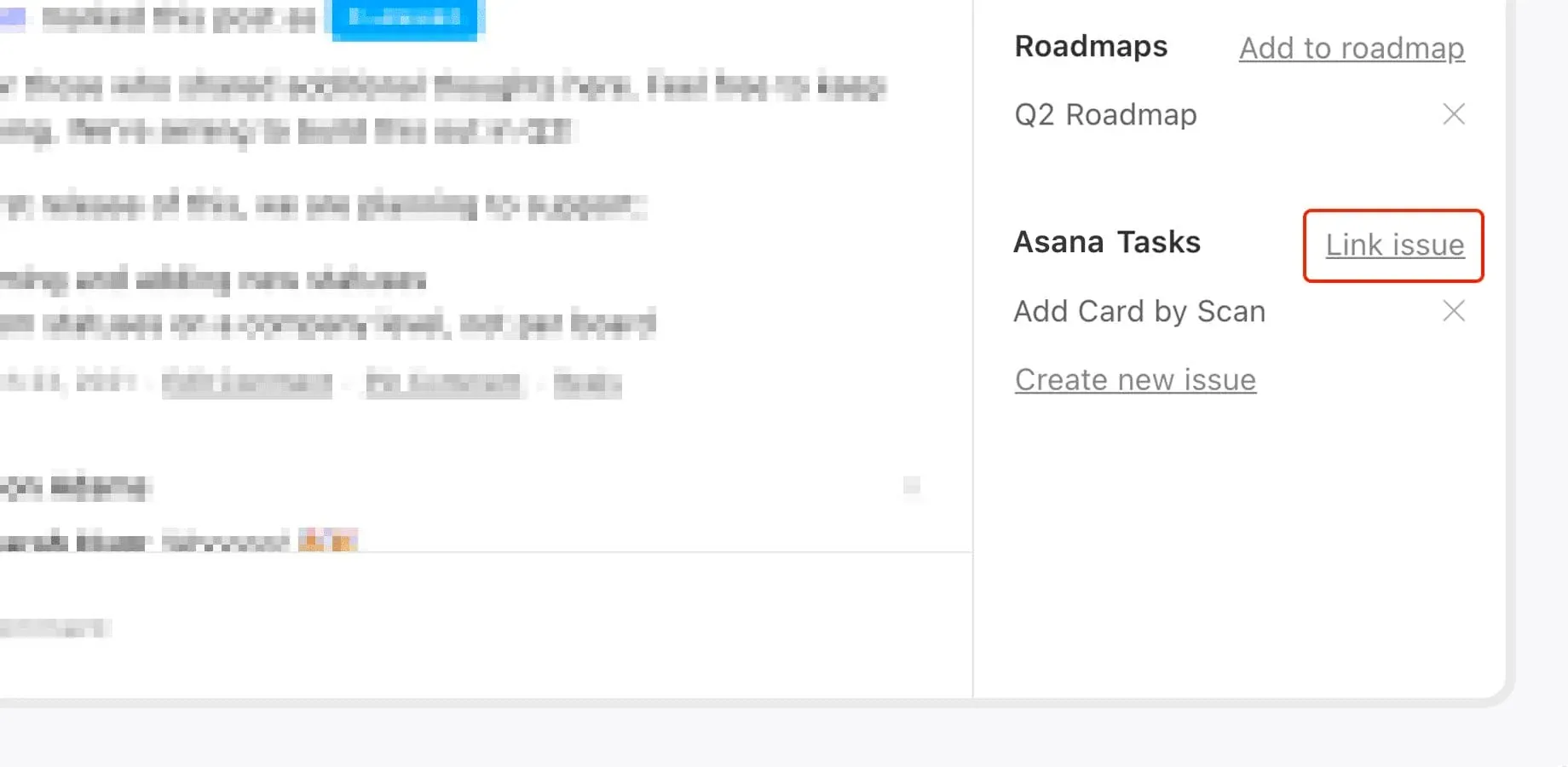The image size is (1568, 767).
Task: Click the Roadmaps section heading
Action: [x=1091, y=47]
